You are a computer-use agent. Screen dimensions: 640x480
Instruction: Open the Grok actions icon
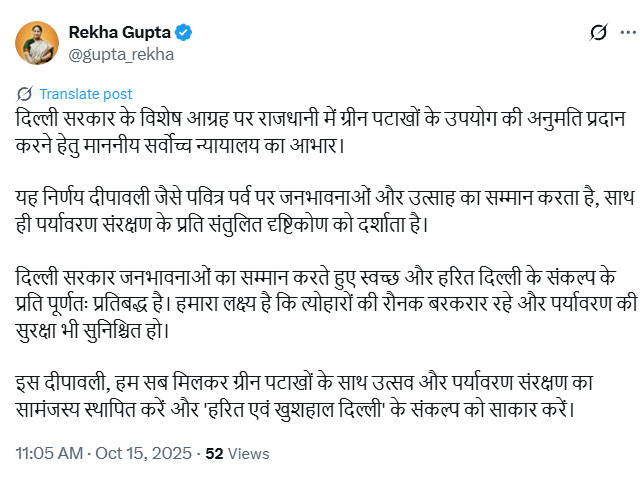[x=598, y=33]
